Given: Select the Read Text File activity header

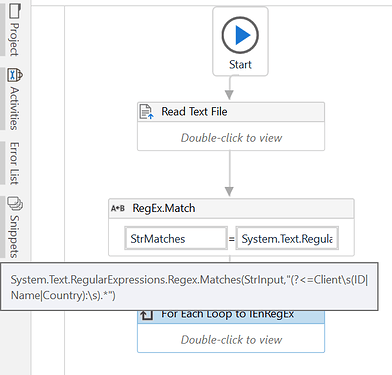Looking at the screenshot, I should [231, 112].
